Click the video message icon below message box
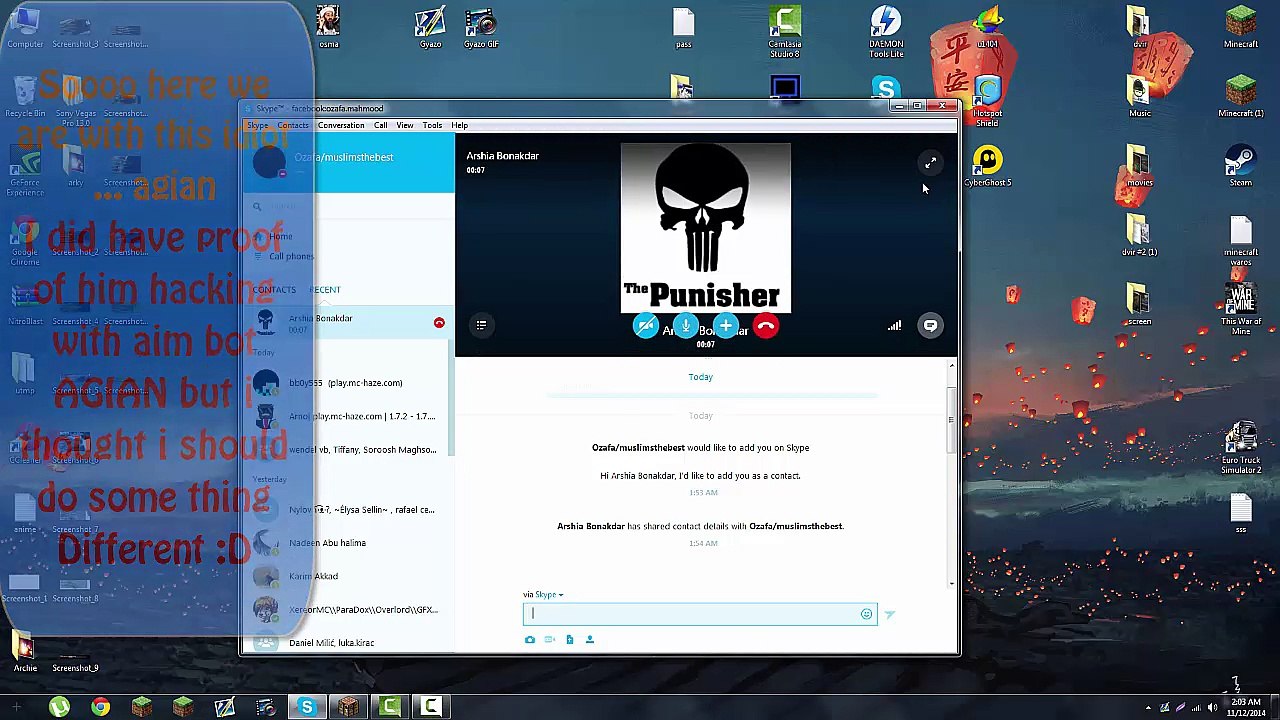 pyautogui.click(x=550, y=640)
